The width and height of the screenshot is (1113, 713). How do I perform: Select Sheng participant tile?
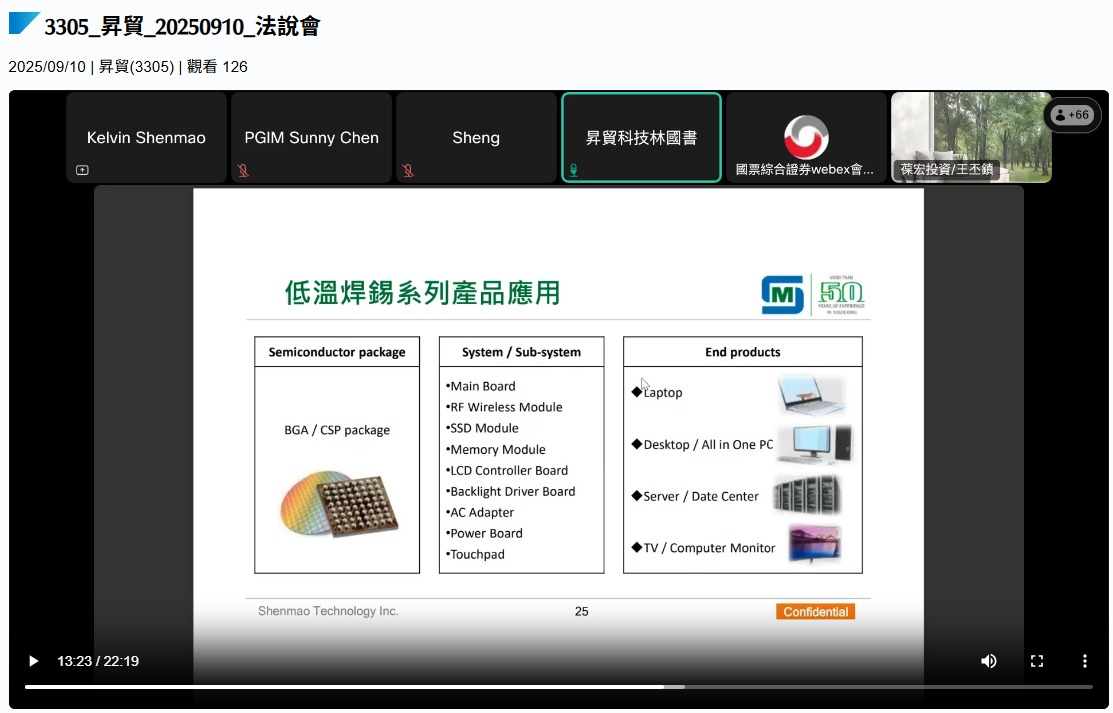(x=476, y=137)
